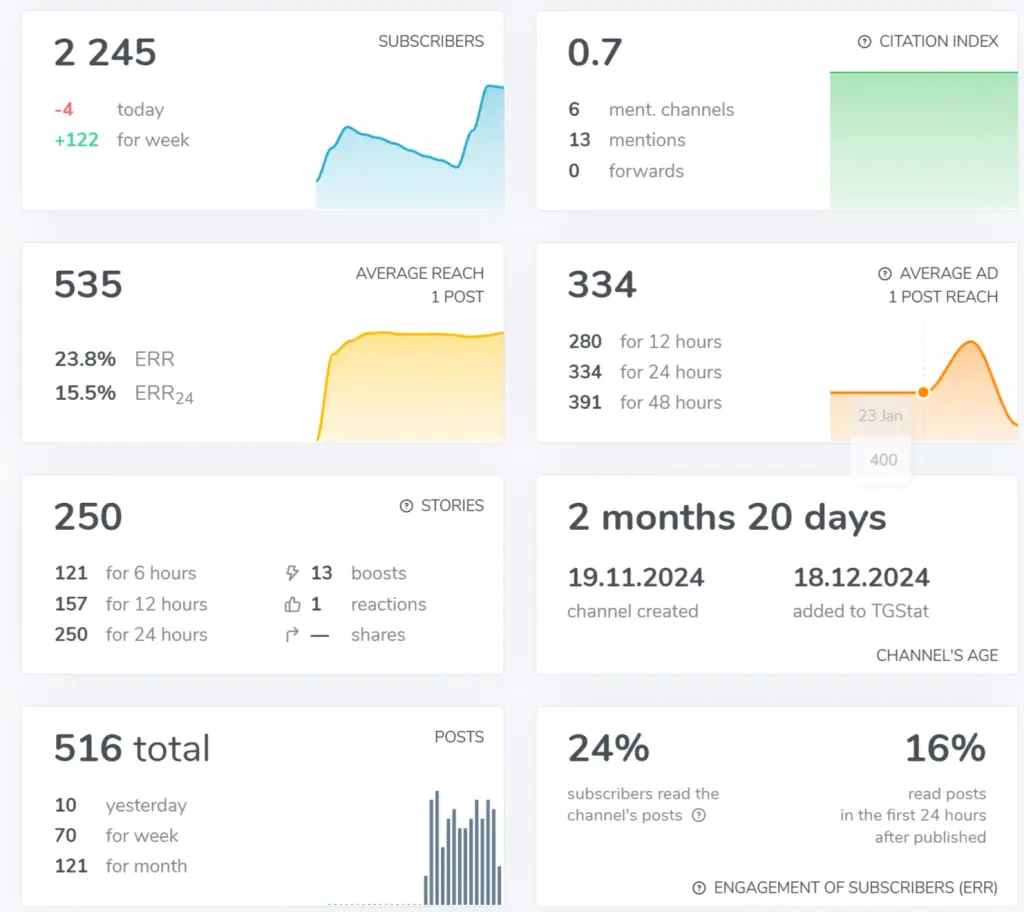Viewport: 1024px width, 912px height.
Task: Open the help icon beside ENGAGEMENT OF SUBSCRIBERS
Action: tap(699, 888)
